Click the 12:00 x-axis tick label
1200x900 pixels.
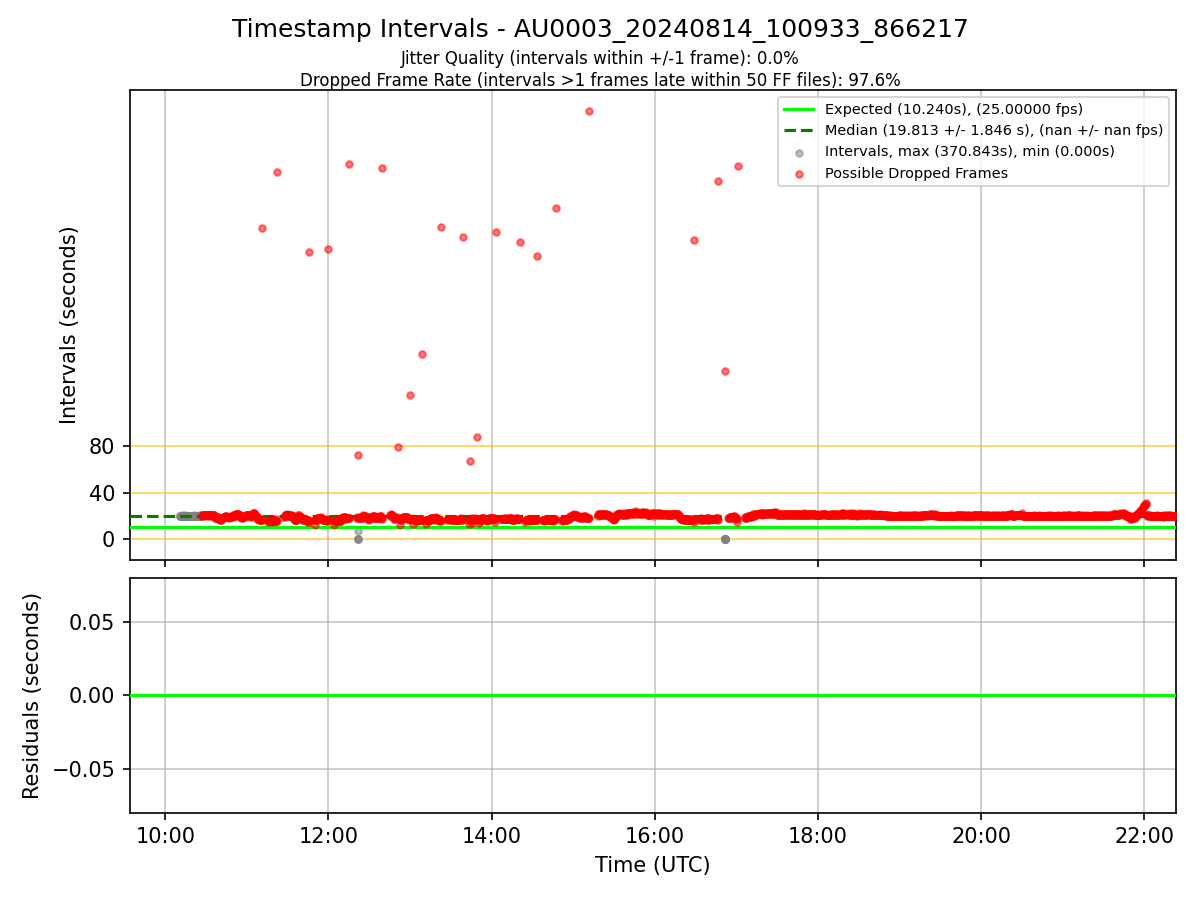pyautogui.click(x=328, y=835)
